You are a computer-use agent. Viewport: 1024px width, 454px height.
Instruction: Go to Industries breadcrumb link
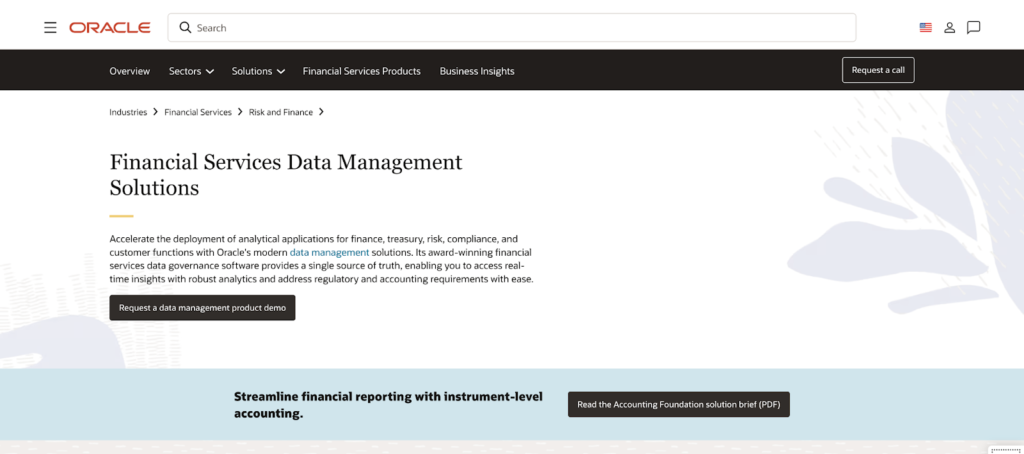(128, 112)
